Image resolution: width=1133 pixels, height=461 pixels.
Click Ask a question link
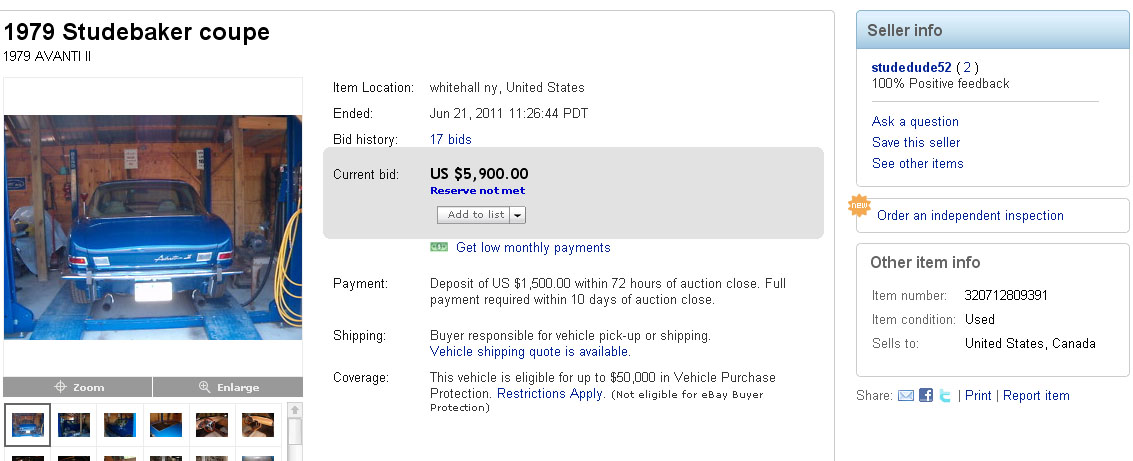pos(915,122)
